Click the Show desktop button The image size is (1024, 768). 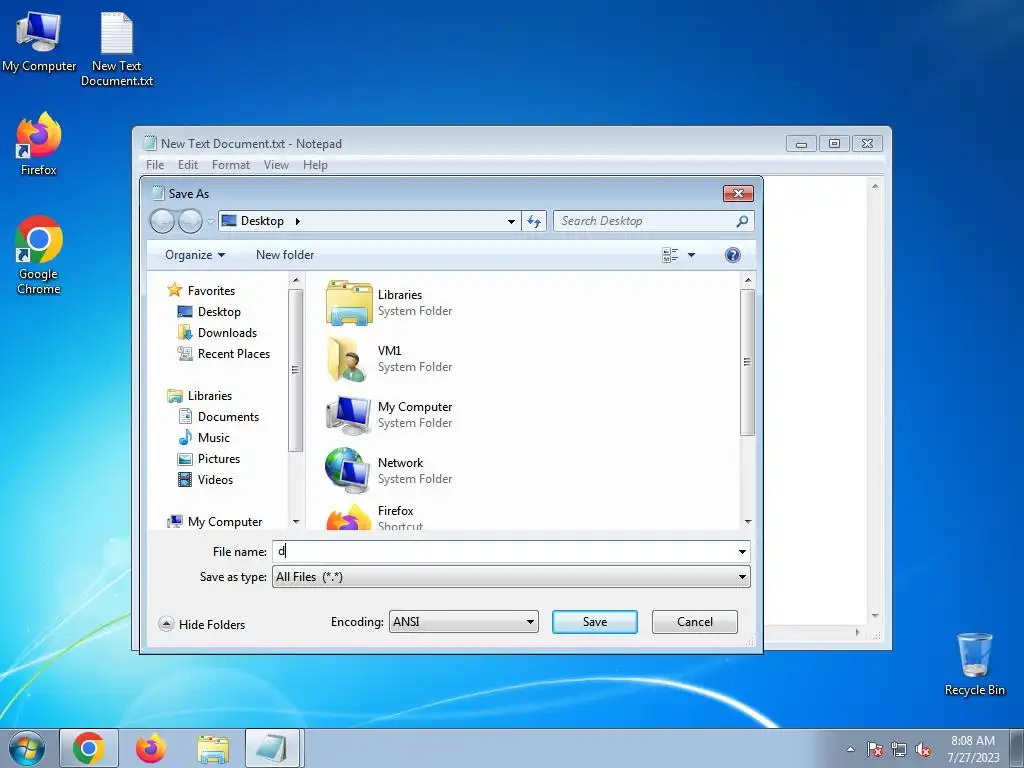point(1018,748)
